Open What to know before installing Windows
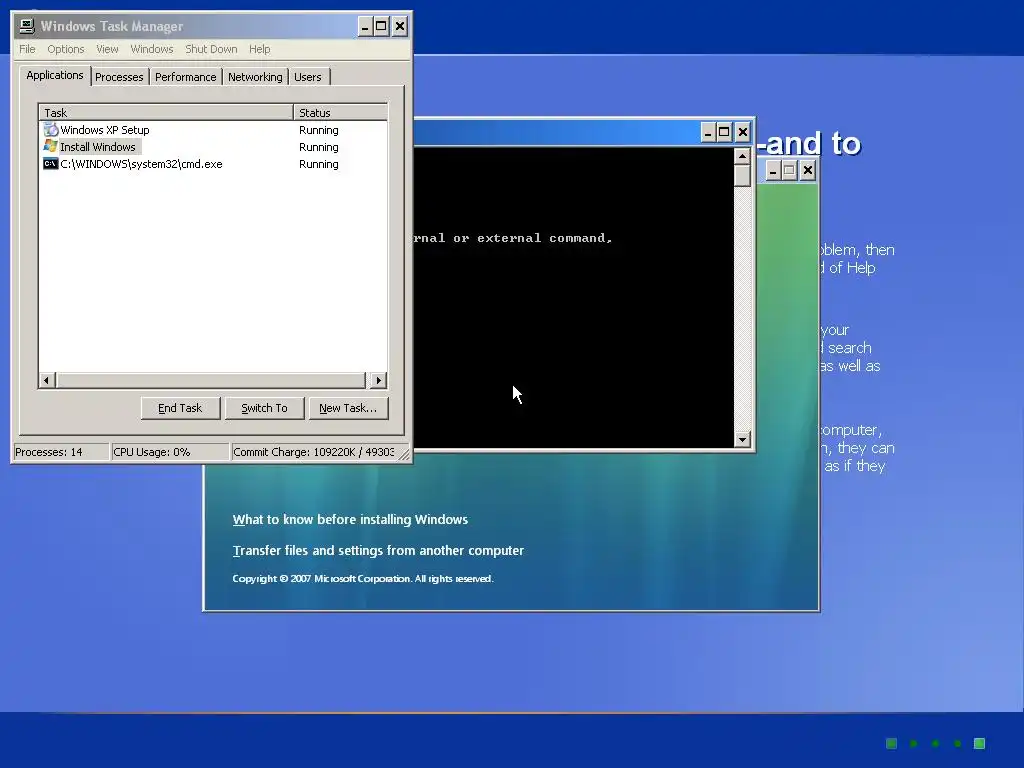 point(350,520)
